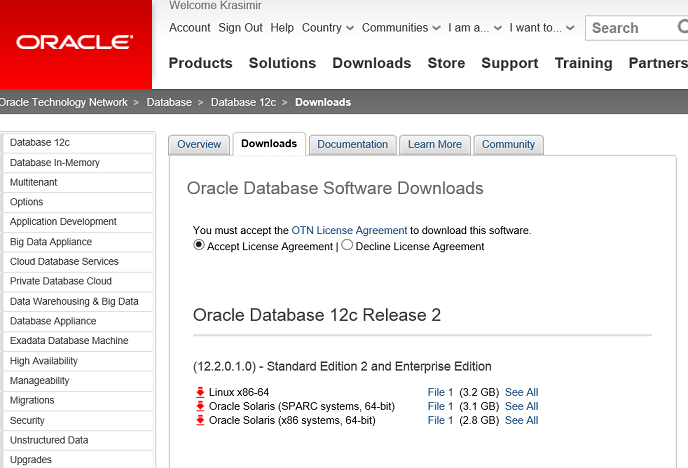Image resolution: width=688 pixels, height=468 pixels.
Task: Open Database 12c in sidebar
Action: [x=78, y=143]
